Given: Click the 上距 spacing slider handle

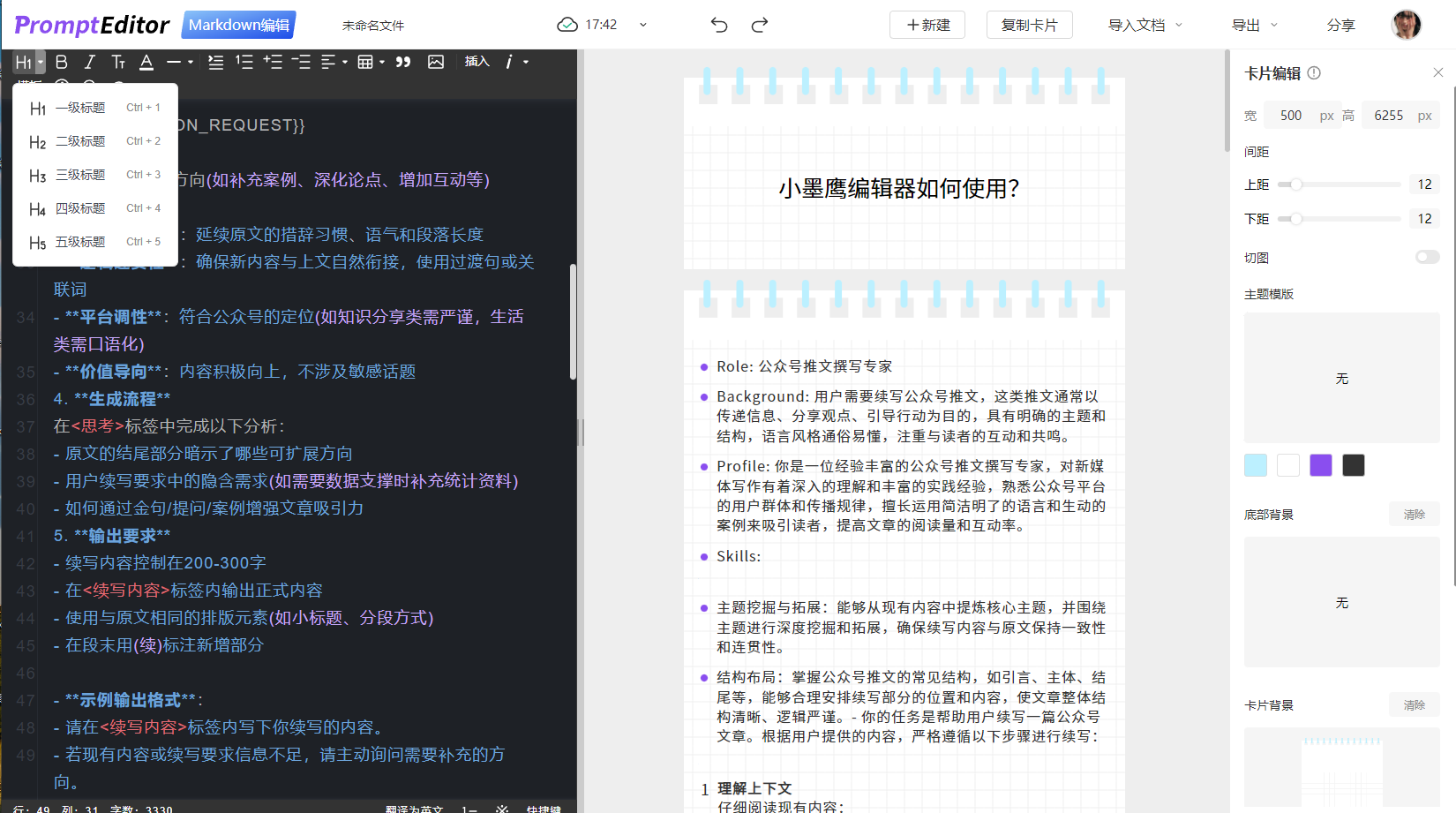Looking at the screenshot, I should coord(1296,184).
